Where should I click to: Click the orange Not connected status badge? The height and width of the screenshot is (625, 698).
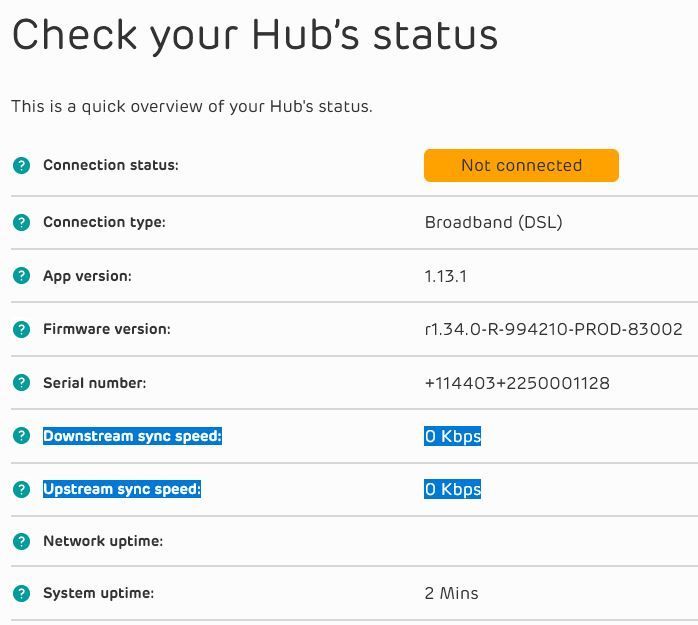[521, 165]
